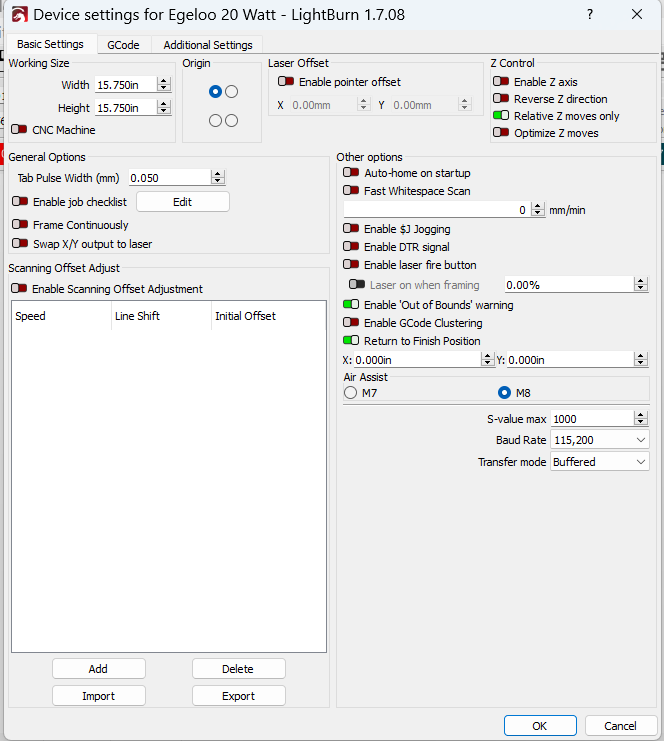Toggle the CNC Machine switch
Screen dimensions: 664x741
(19, 129)
